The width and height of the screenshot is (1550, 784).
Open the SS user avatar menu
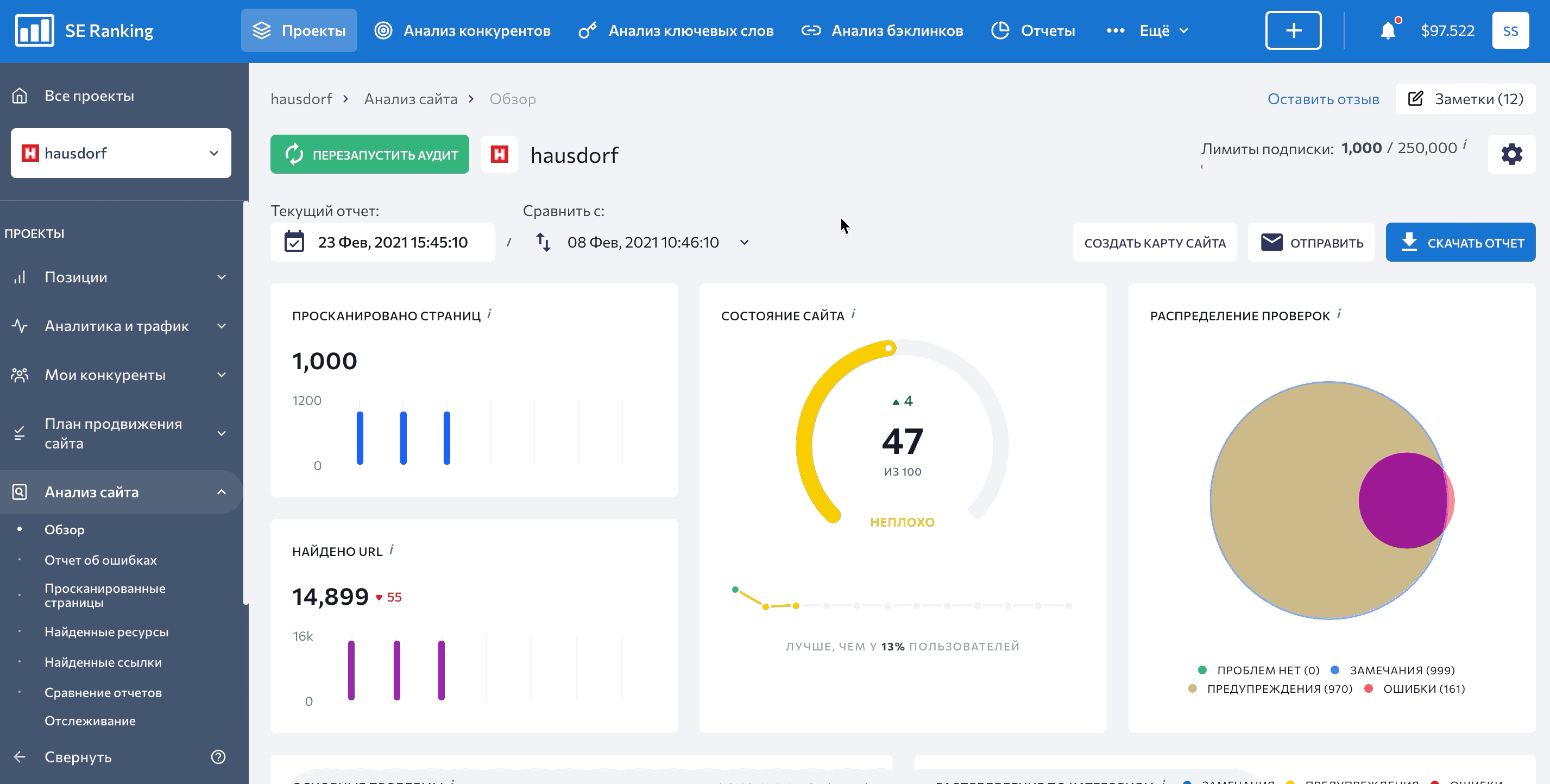[x=1510, y=30]
